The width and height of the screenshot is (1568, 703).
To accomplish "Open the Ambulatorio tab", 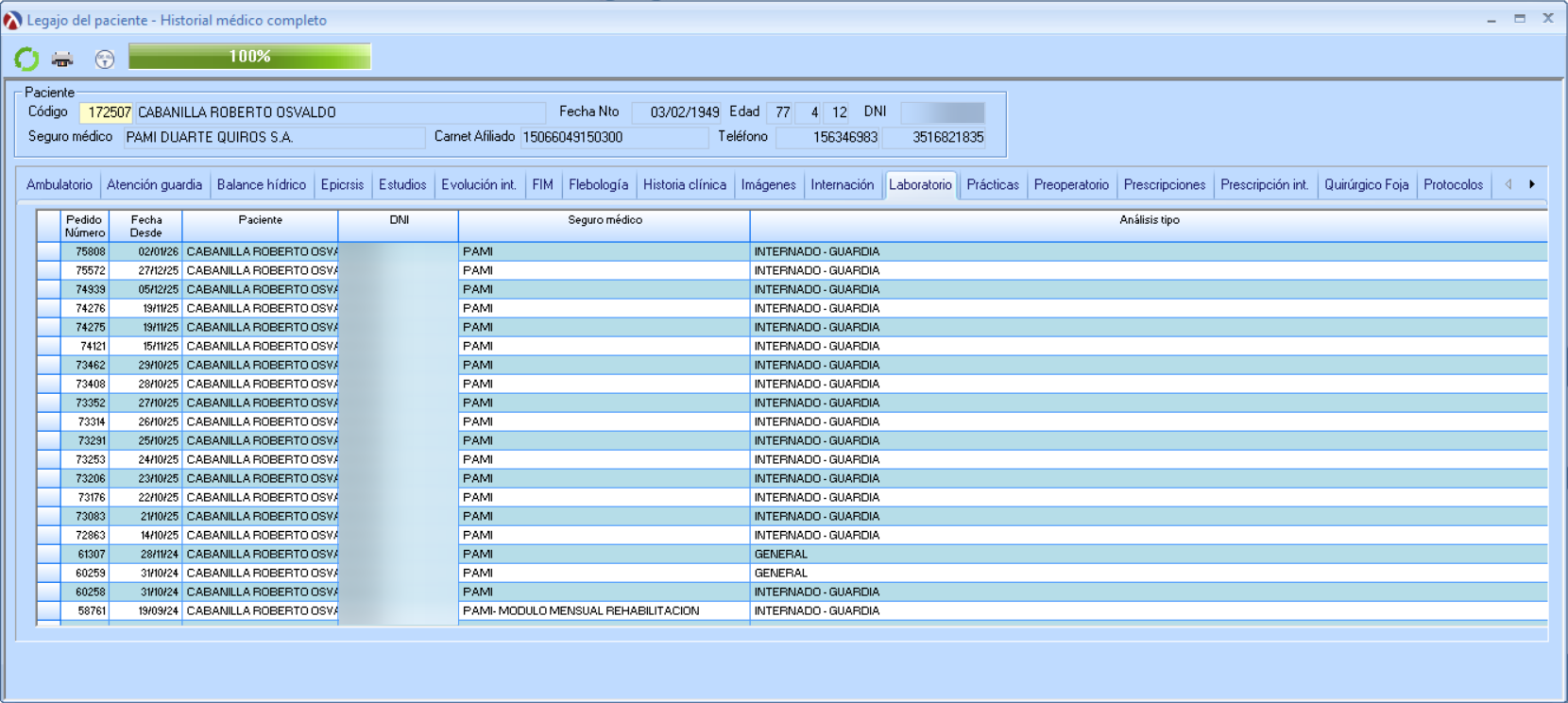I will coord(60,185).
